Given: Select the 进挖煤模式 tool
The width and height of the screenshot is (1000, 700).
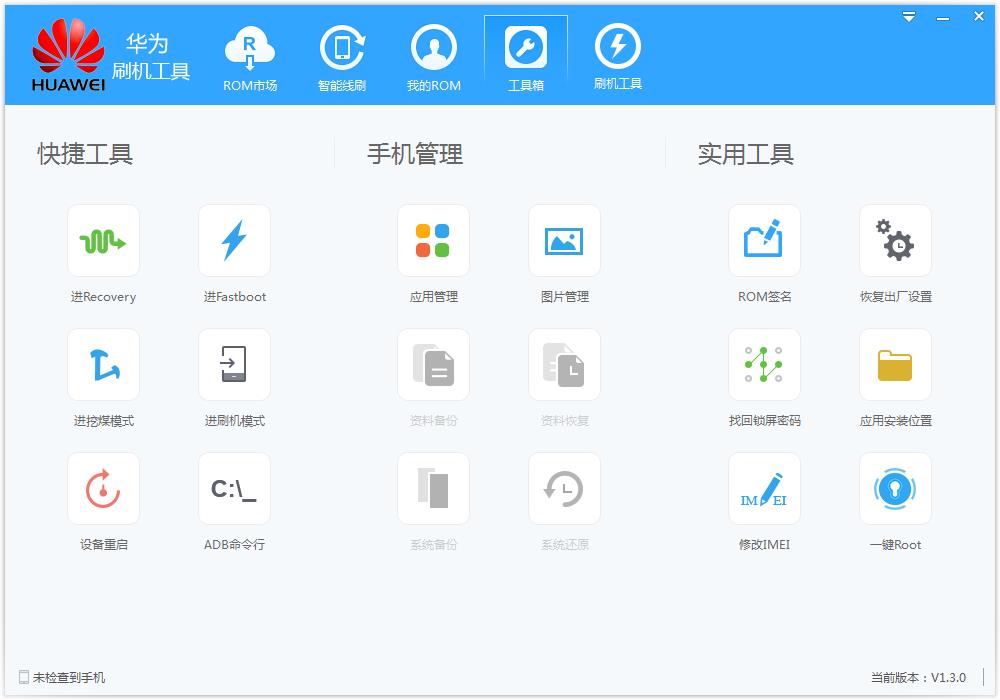Looking at the screenshot, I should coord(103,364).
